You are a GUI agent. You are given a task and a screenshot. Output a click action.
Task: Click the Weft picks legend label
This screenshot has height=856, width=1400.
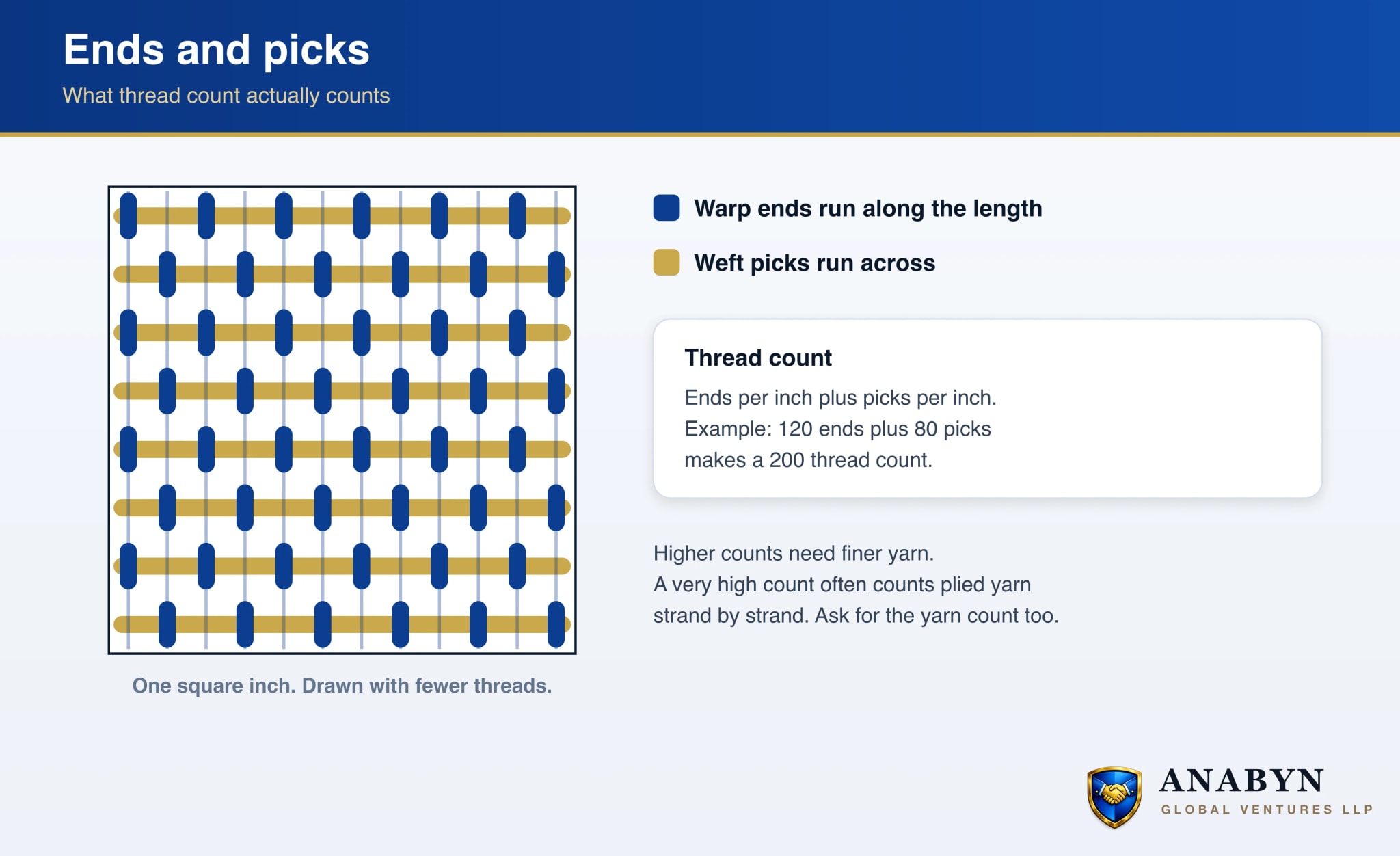(815, 263)
